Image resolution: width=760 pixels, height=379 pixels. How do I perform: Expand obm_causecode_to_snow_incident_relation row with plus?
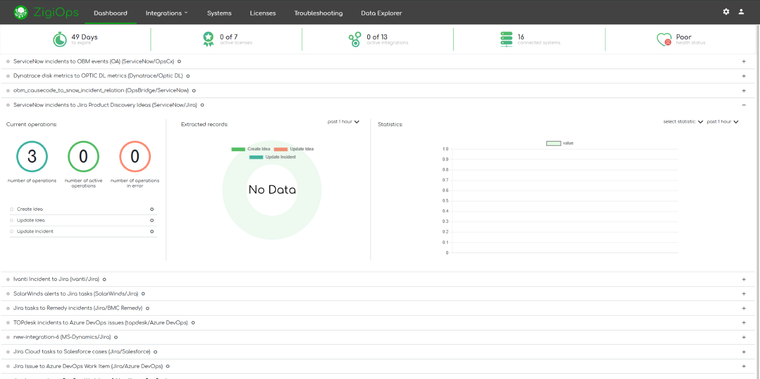(744, 91)
